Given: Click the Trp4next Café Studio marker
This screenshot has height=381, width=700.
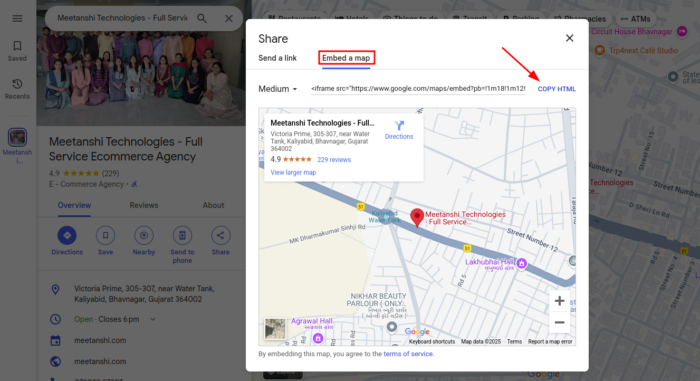Looking at the screenshot, I should [x=600, y=50].
